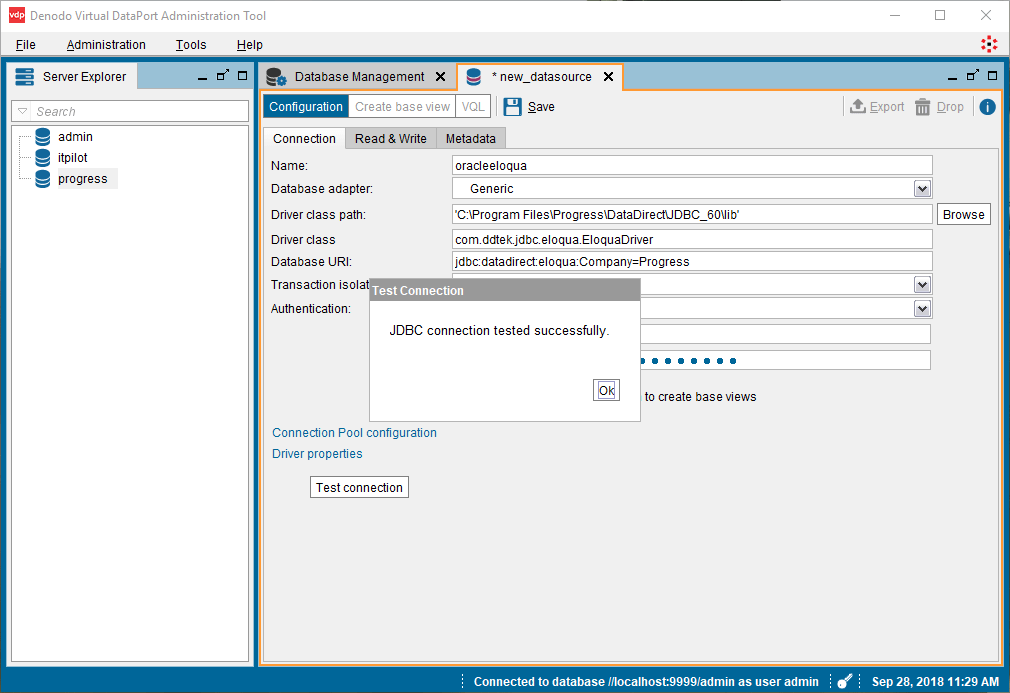This screenshot has height=693, width=1010.
Task: Select the admin database icon
Action: 43,137
